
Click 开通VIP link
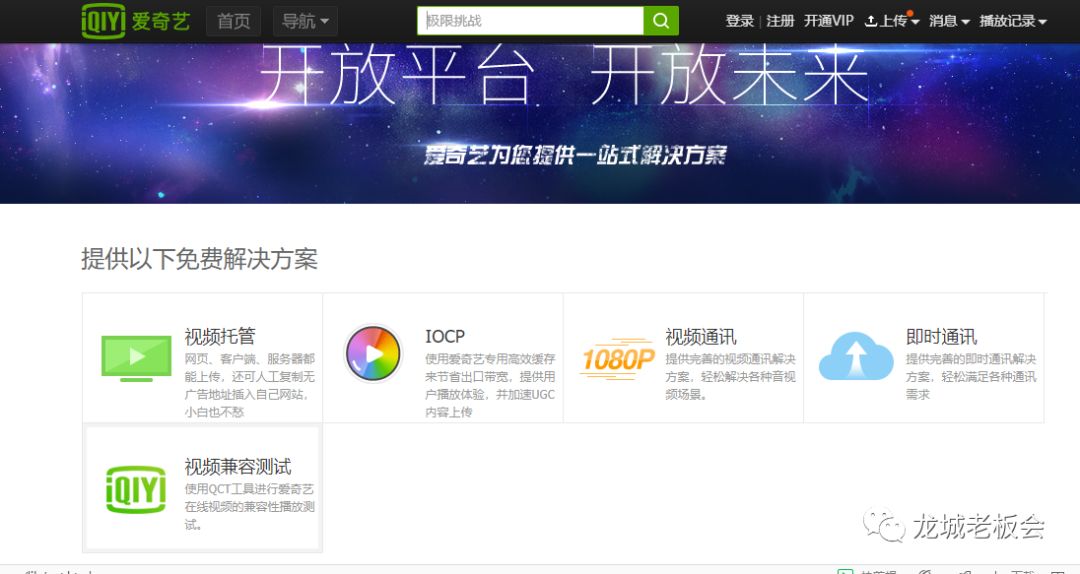point(829,21)
